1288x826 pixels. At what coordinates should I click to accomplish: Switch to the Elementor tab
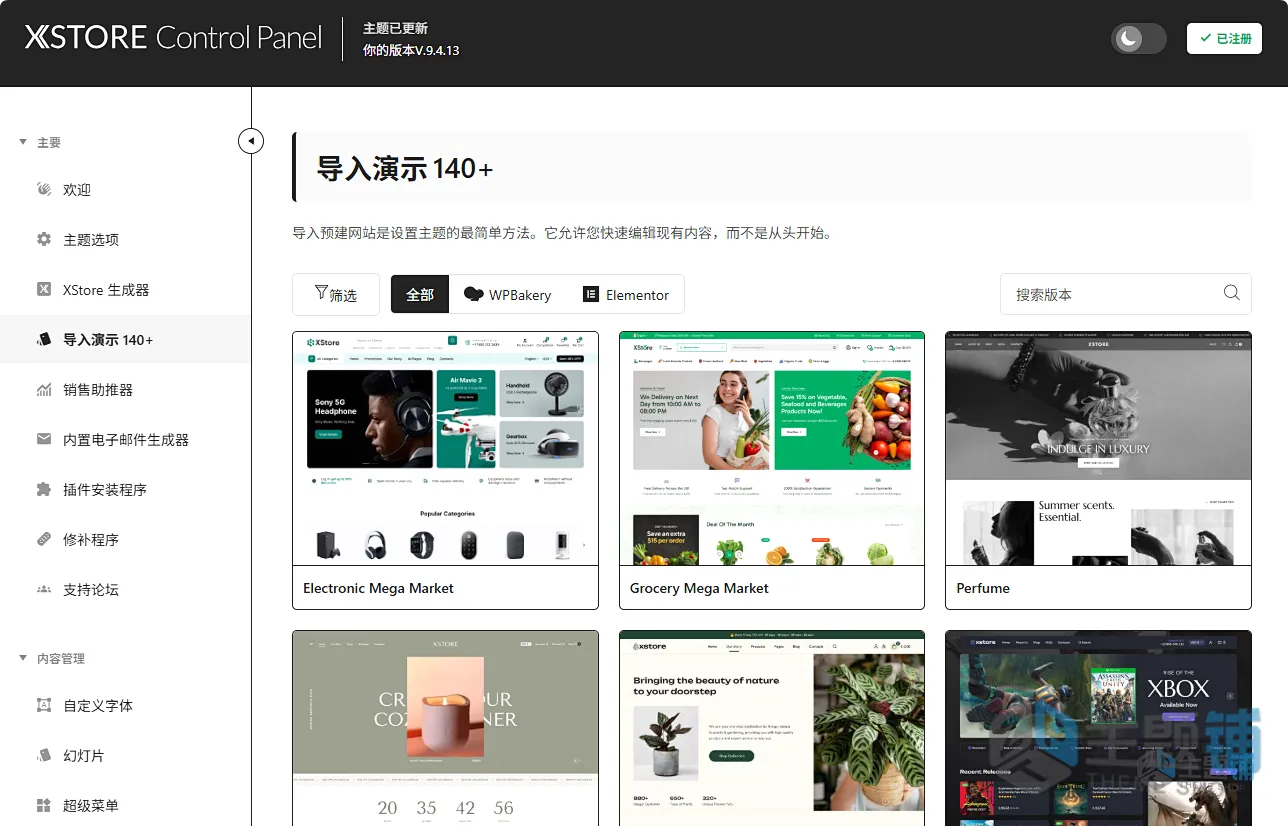pyautogui.click(x=626, y=294)
